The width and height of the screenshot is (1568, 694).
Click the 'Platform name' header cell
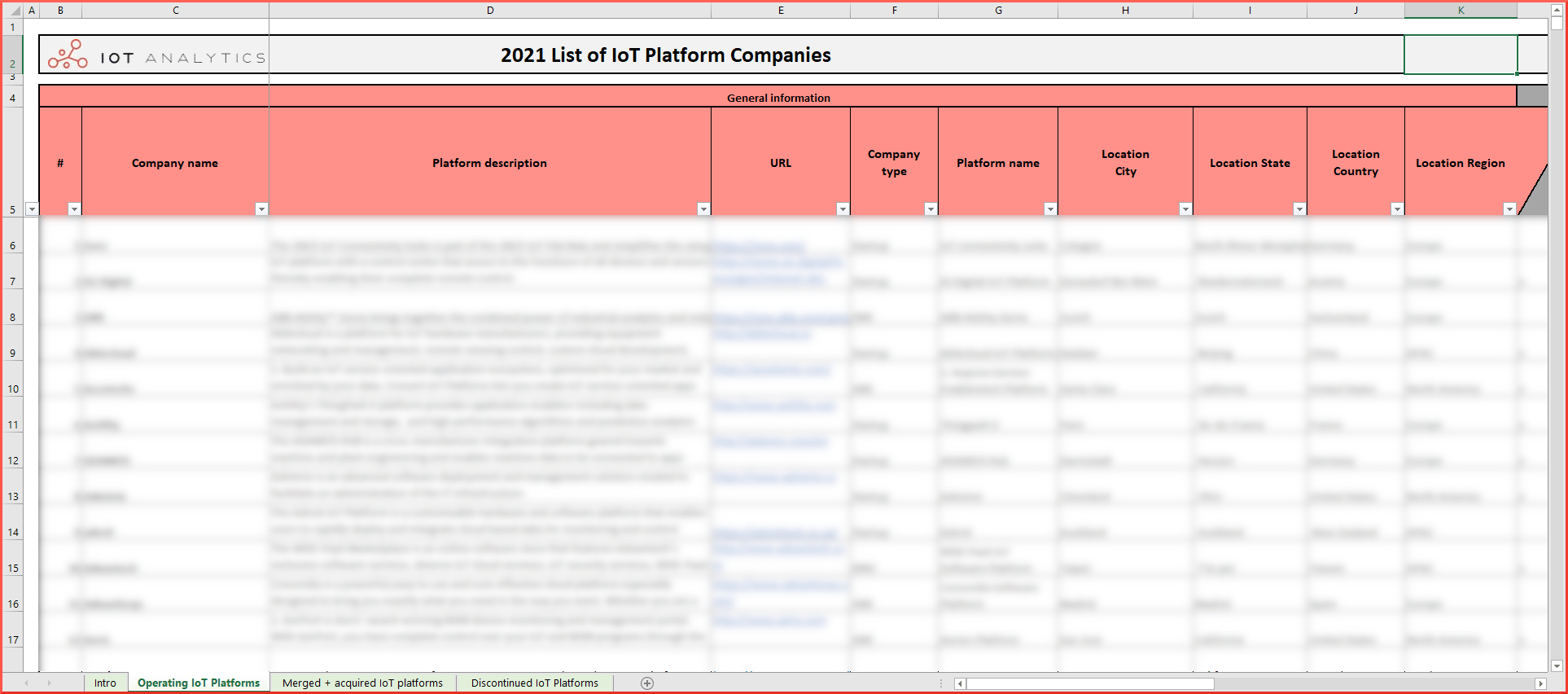998,163
